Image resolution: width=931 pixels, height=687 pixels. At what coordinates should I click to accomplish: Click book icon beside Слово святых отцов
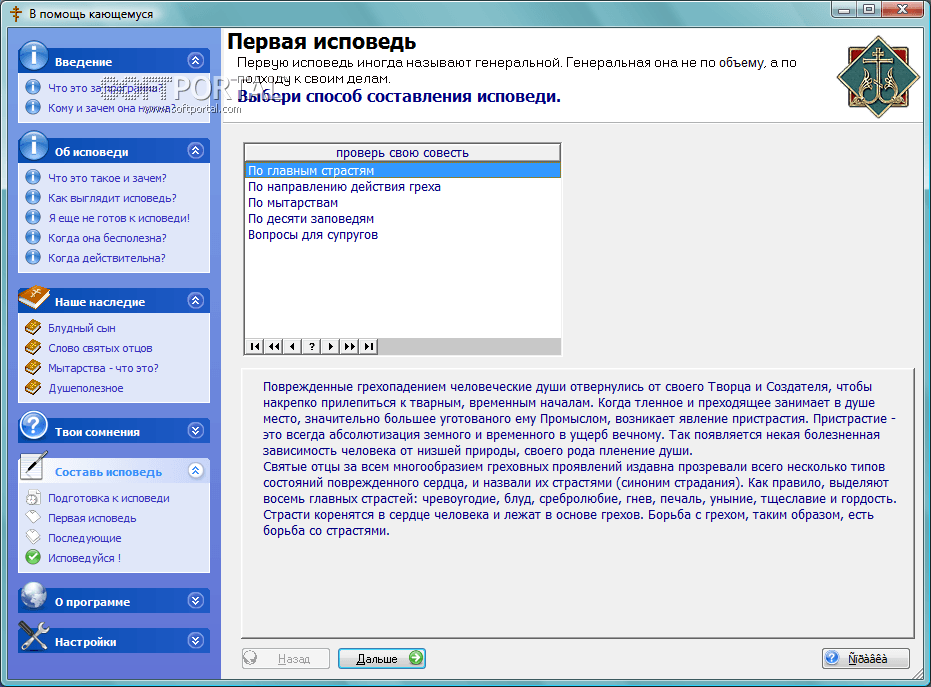click(x=33, y=347)
